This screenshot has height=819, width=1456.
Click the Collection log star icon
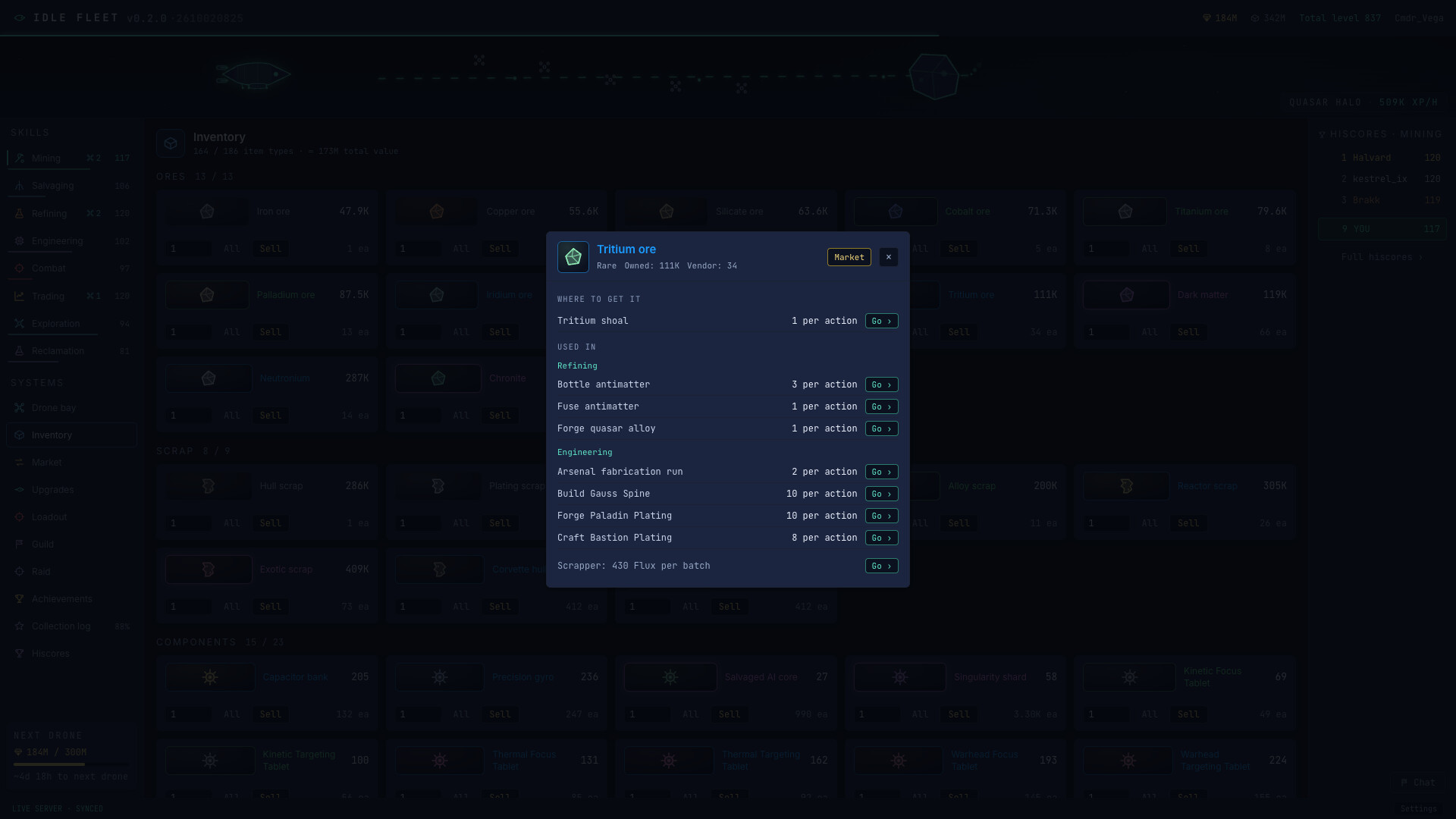pos(20,626)
